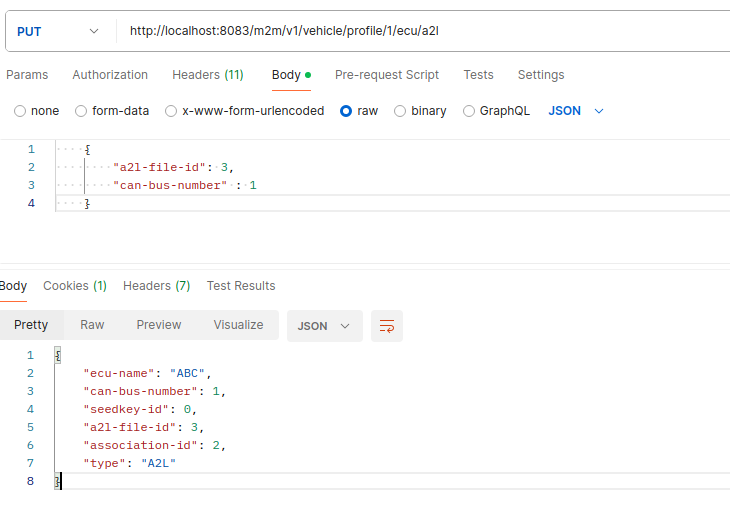Screen dimensions: 730x522
Task: Open the response JSON format dropdown
Action: click(x=324, y=326)
